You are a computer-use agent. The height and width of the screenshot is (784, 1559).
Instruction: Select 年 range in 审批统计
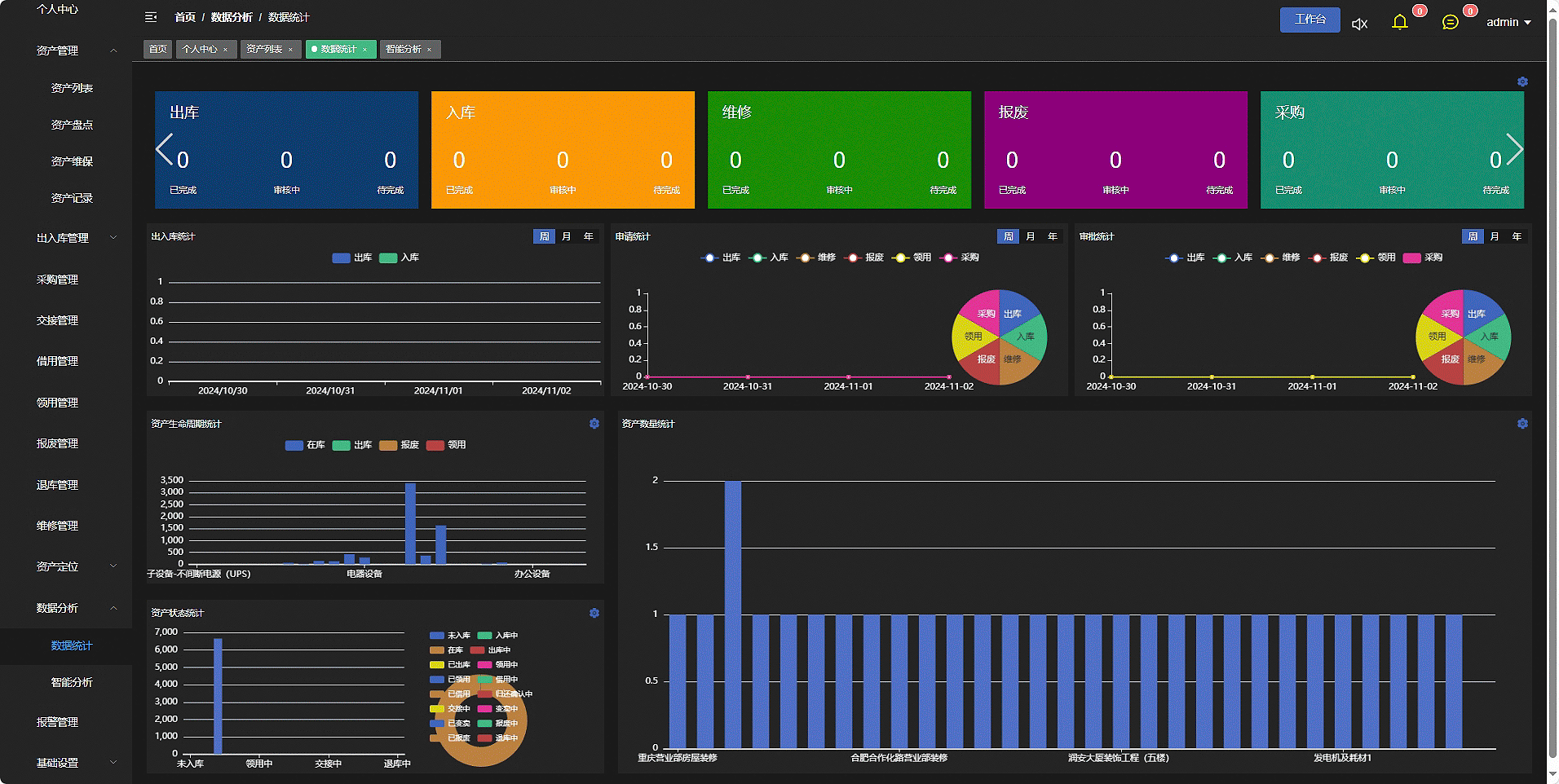[x=1517, y=236]
